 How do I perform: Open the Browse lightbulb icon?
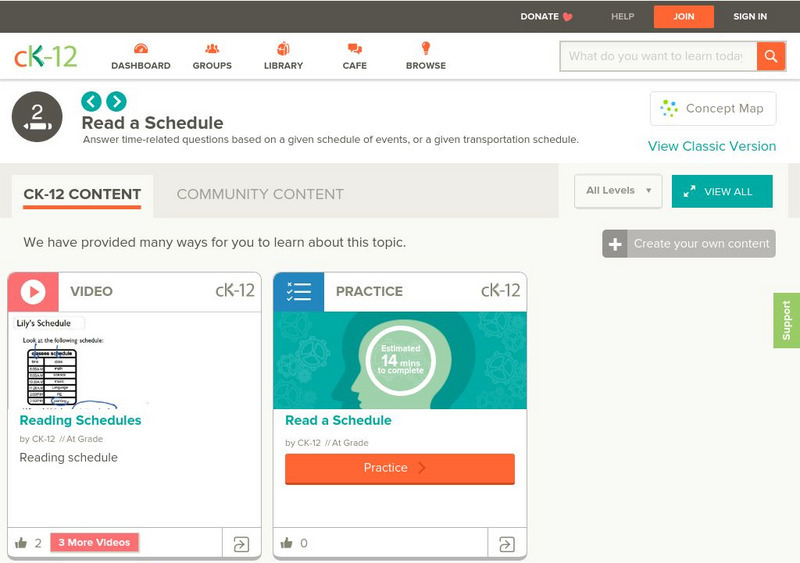pyautogui.click(x=426, y=48)
